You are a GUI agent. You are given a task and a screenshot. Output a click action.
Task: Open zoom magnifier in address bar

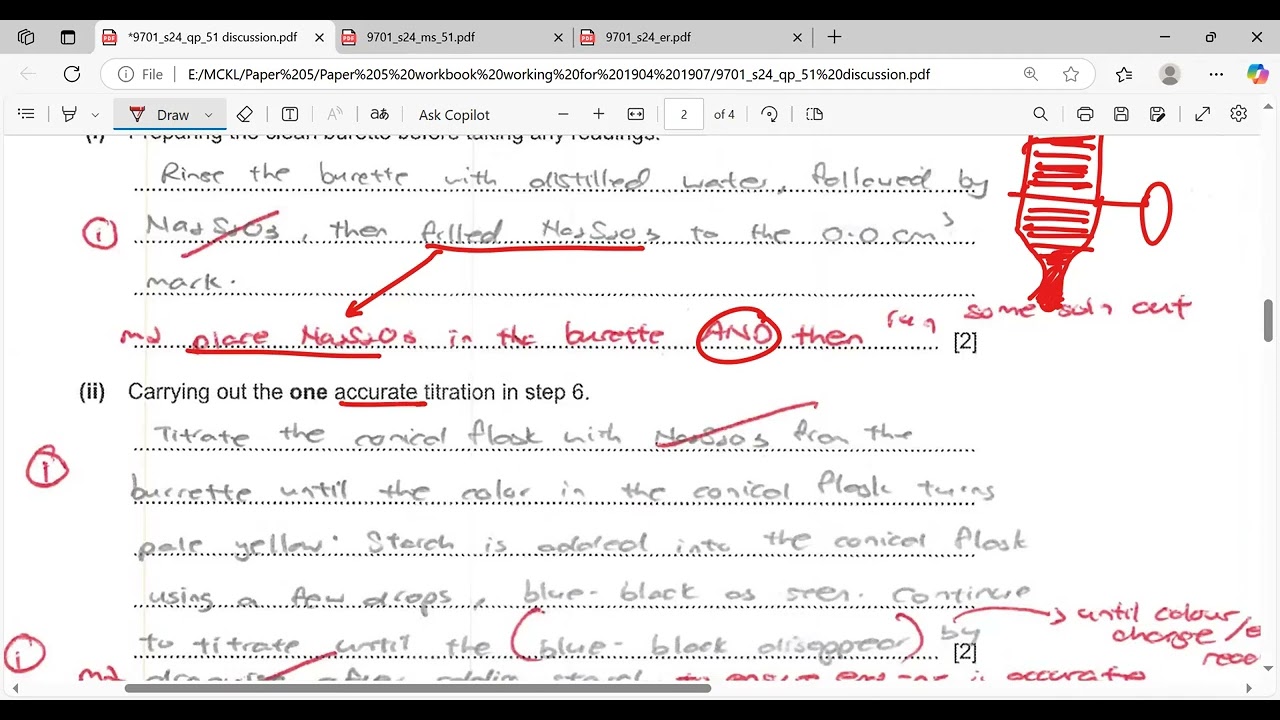click(1031, 74)
